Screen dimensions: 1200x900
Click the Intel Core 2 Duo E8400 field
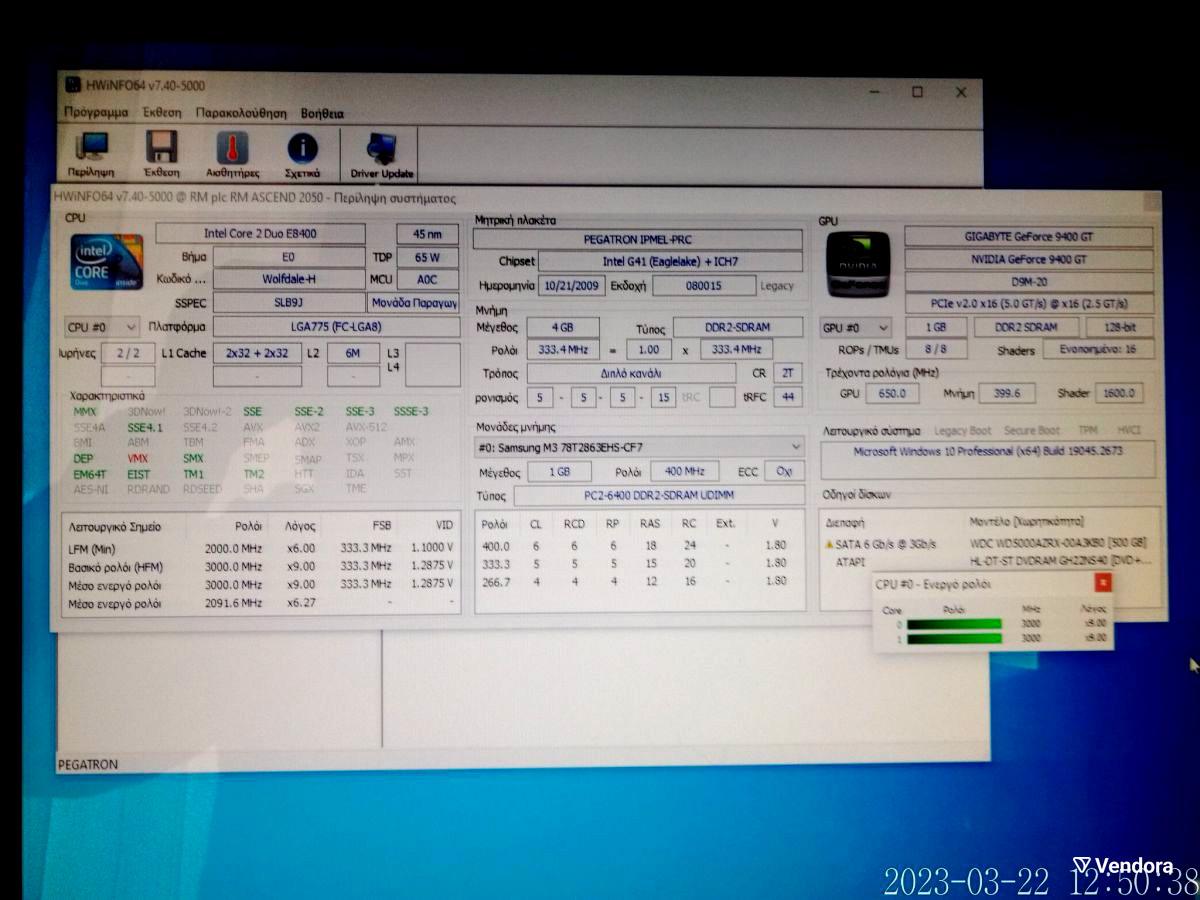pos(261,234)
